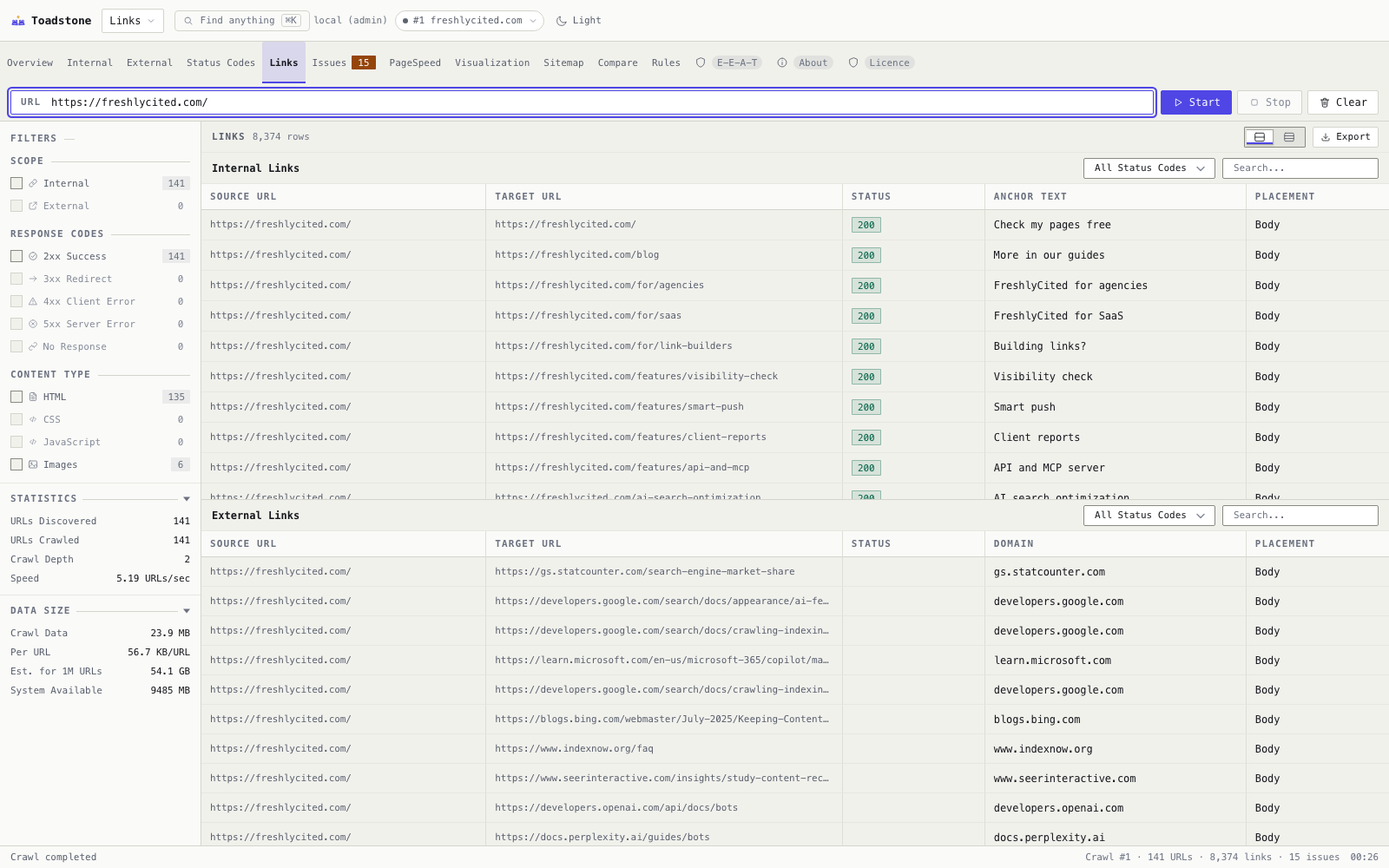Check the Images content type checkbox
The width and height of the screenshot is (1389, 868).
16,464
